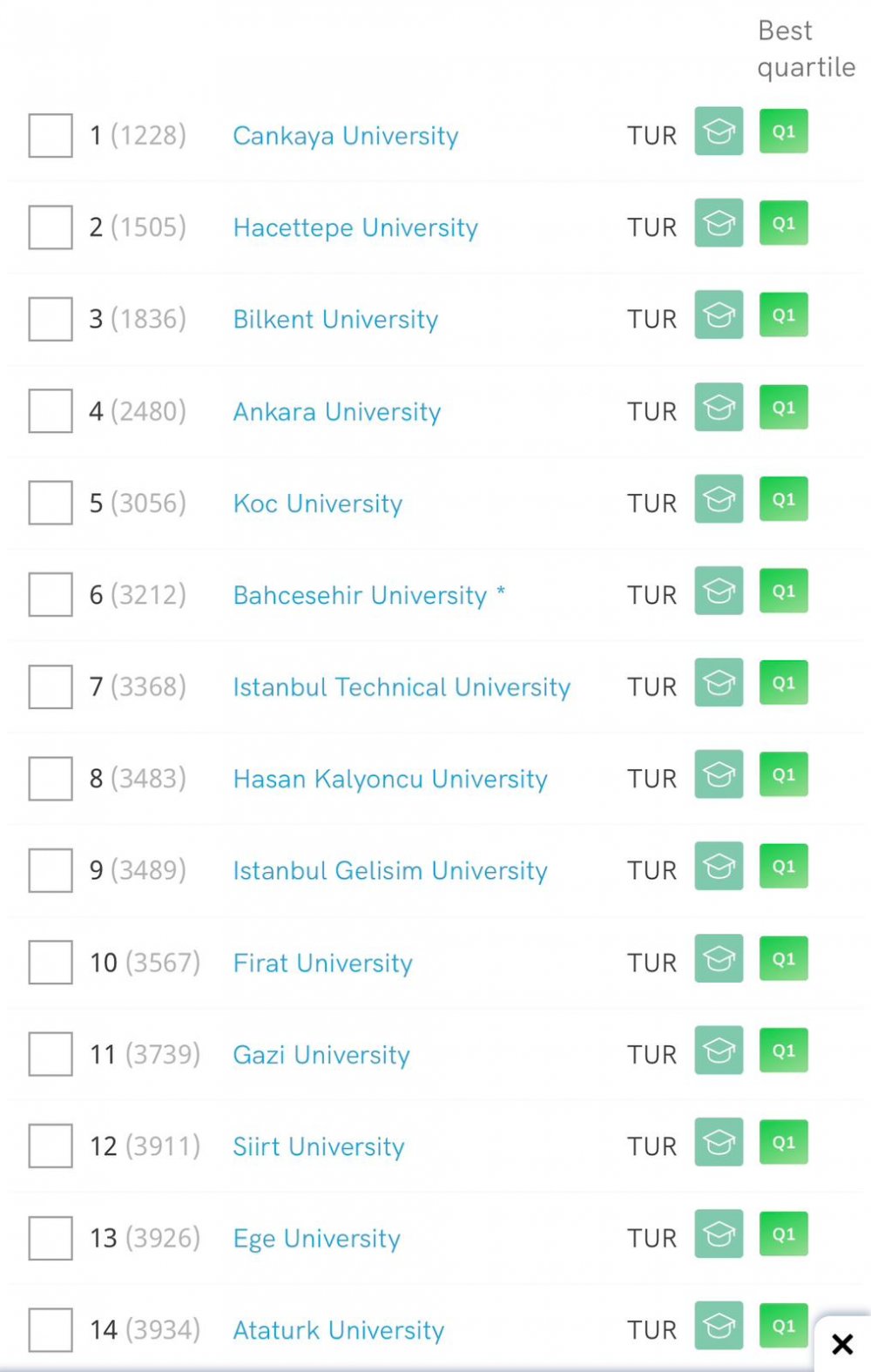Open the Hacettepe University link
The image size is (871, 1372).
pos(355,227)
